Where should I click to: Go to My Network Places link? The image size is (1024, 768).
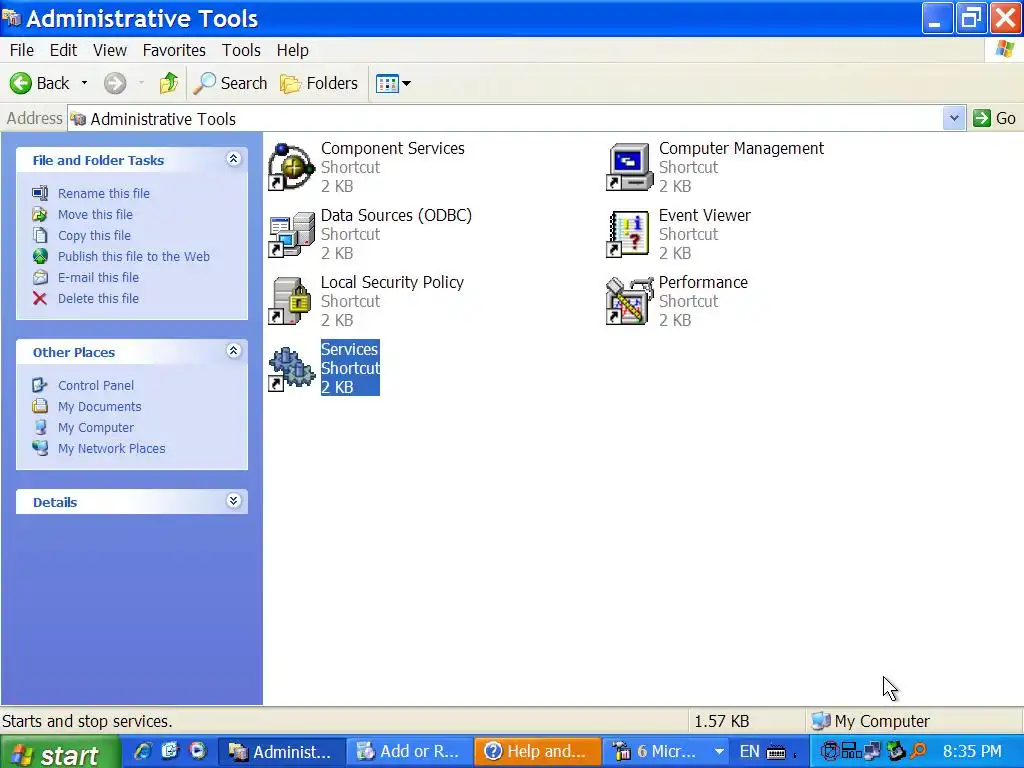(x=112, y=448)
